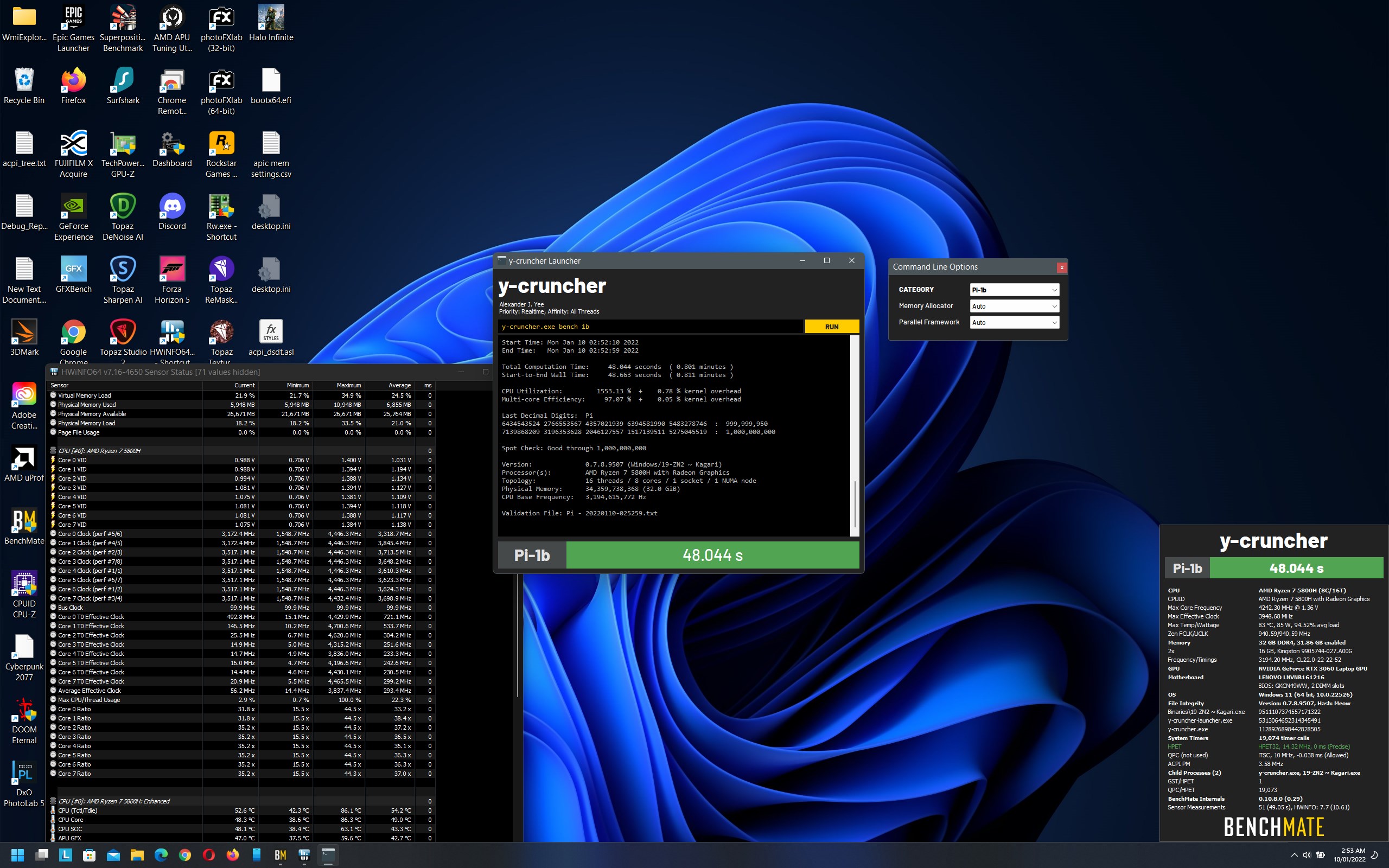Switch to HWiNFO via its taskbar icon
1389x868 pixels.
304,855
